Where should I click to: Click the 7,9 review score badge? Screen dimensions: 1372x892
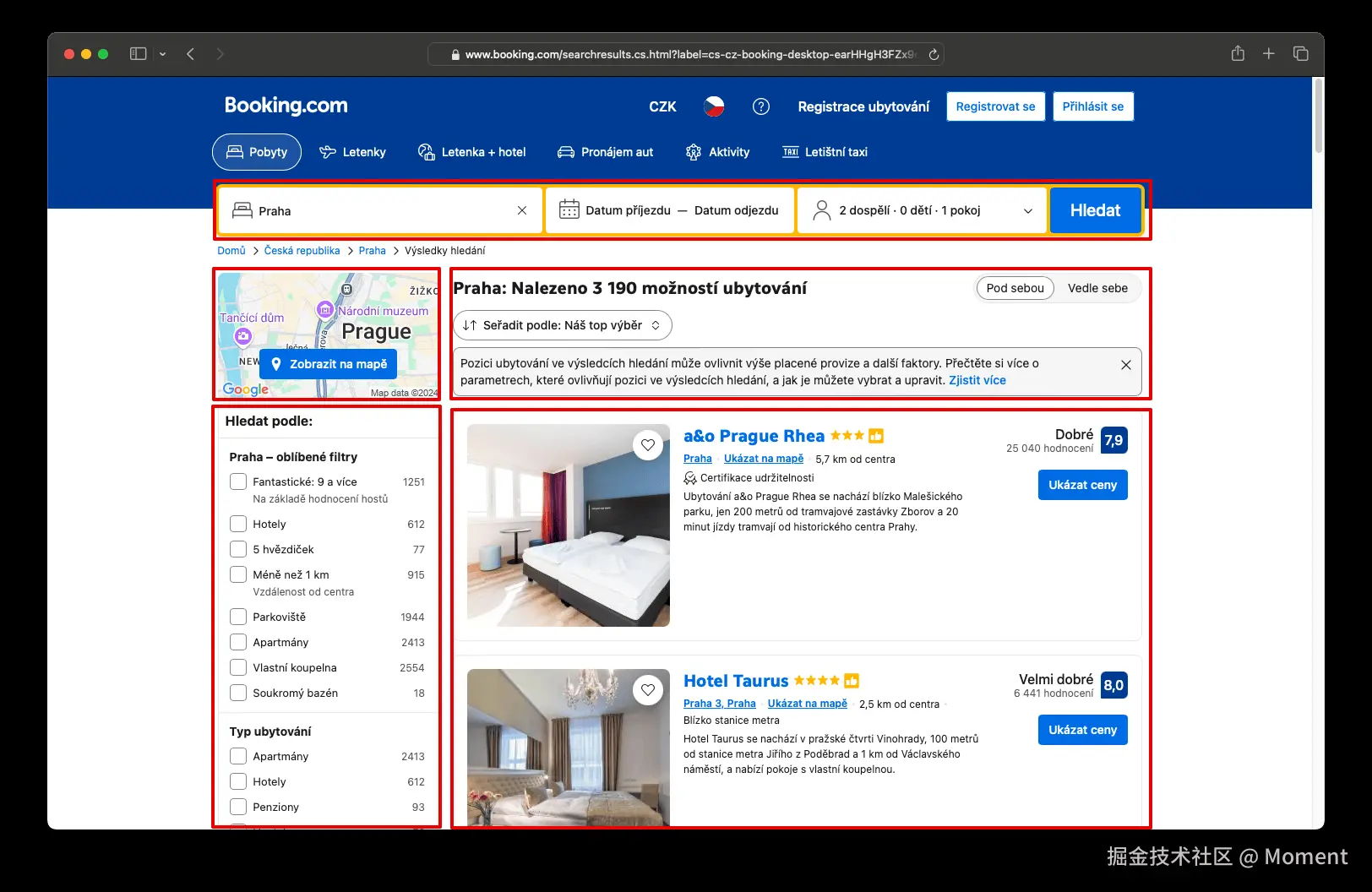coord(1113,440)
